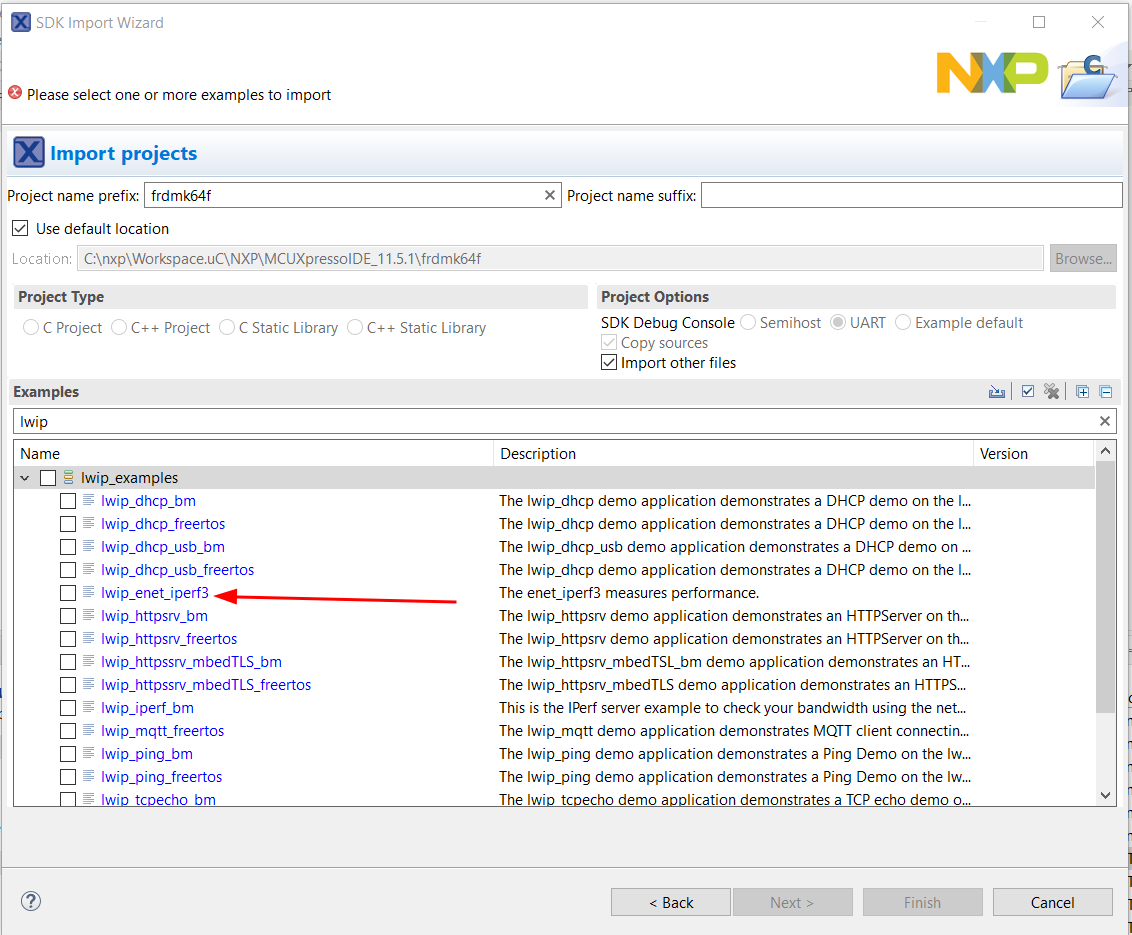Toggle the lwip_examples group checkbox
1132x935 pixels.
(x=47, y=478)
